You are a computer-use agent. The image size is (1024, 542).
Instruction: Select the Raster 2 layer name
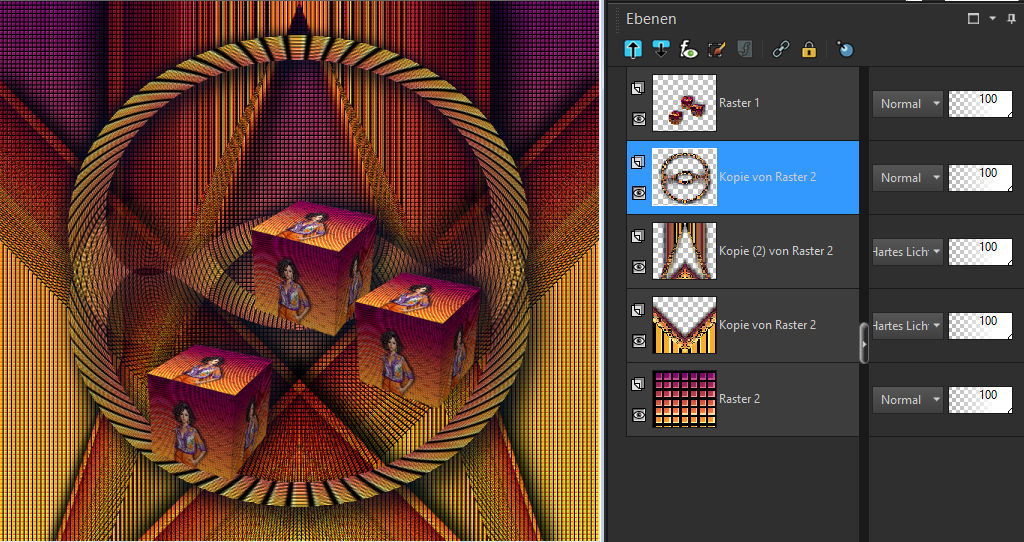[x=739, y=399]
